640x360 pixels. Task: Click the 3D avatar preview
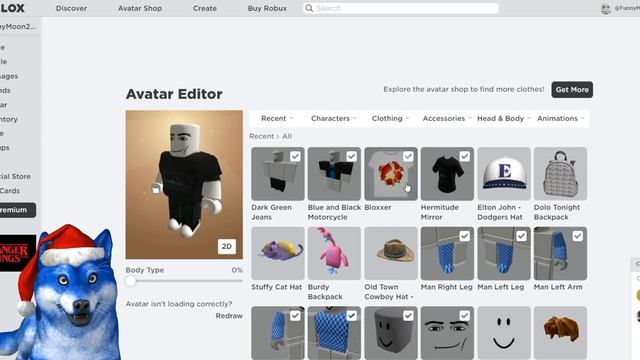(x=184, y=184)
